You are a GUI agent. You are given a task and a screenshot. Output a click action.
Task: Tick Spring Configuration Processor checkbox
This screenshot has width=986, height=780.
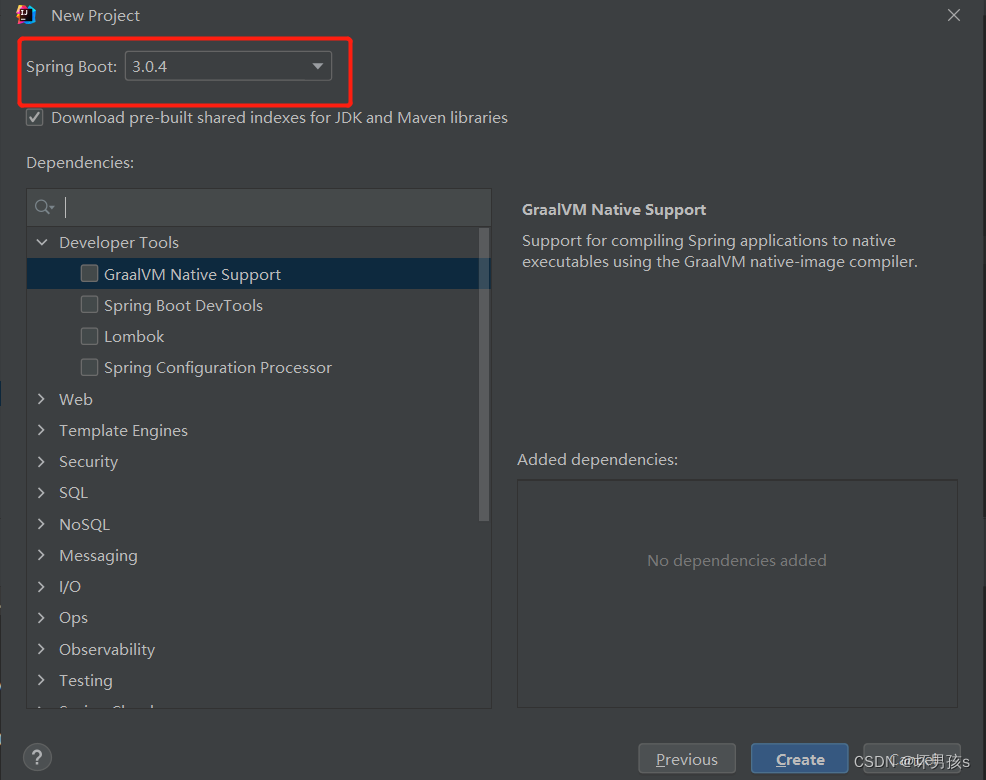89,367
